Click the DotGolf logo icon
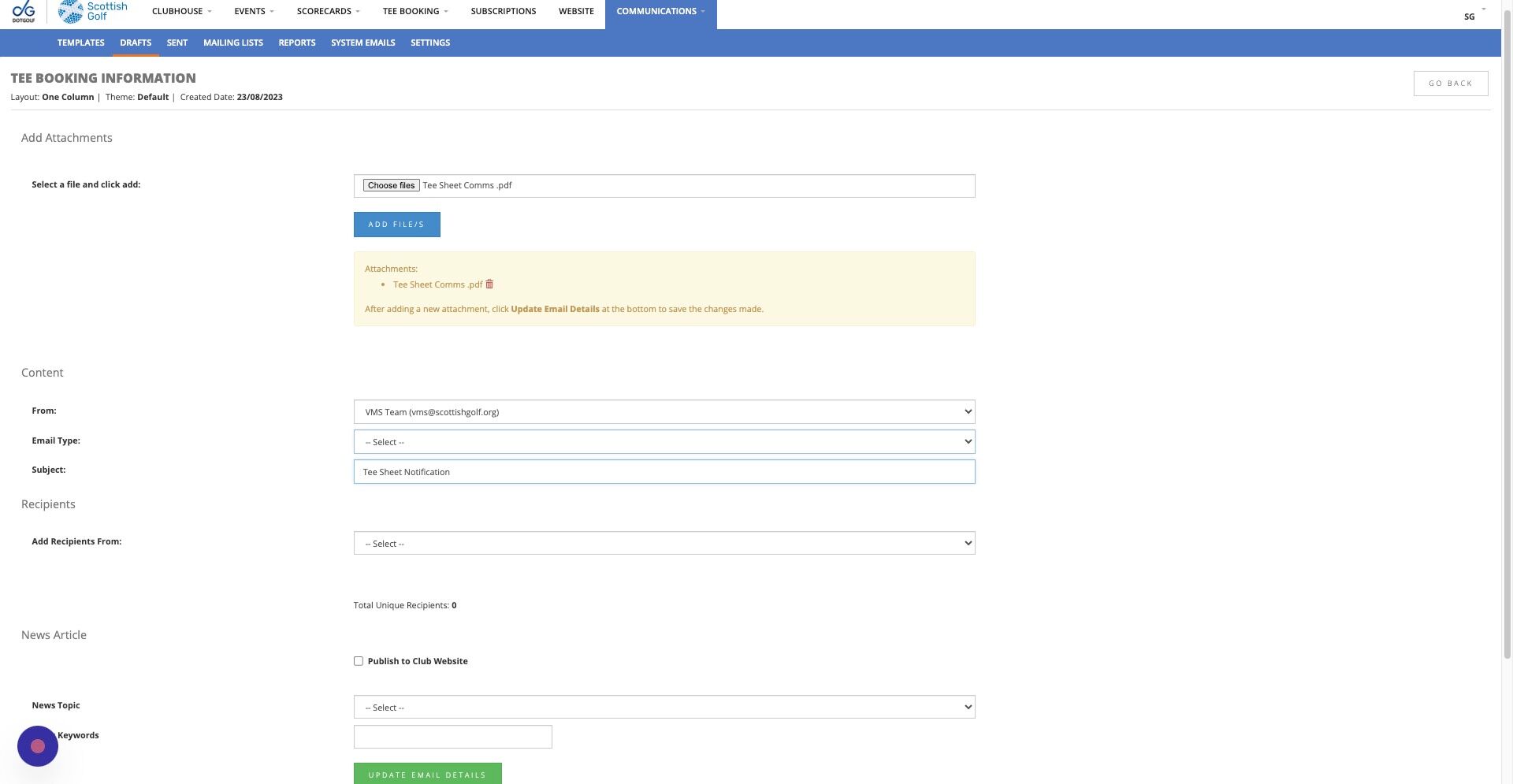The image size is (1513, 784). 24,12
